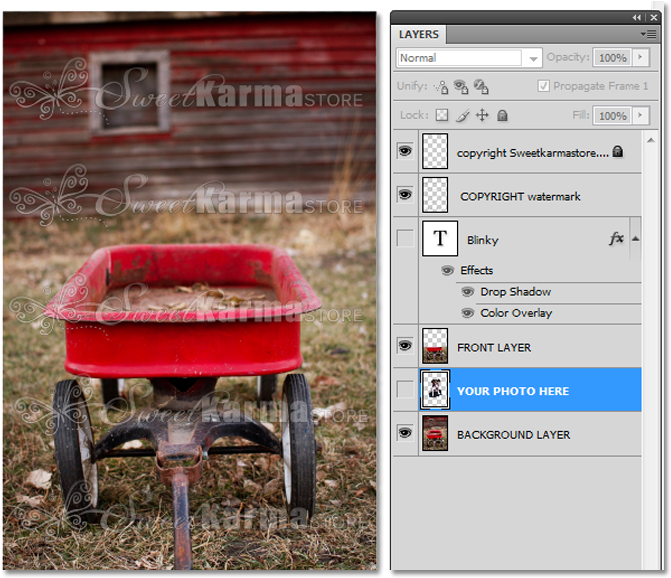Toggle Unify layer visibility icon
The image size is (671, 578).
(x=461, y=86)
